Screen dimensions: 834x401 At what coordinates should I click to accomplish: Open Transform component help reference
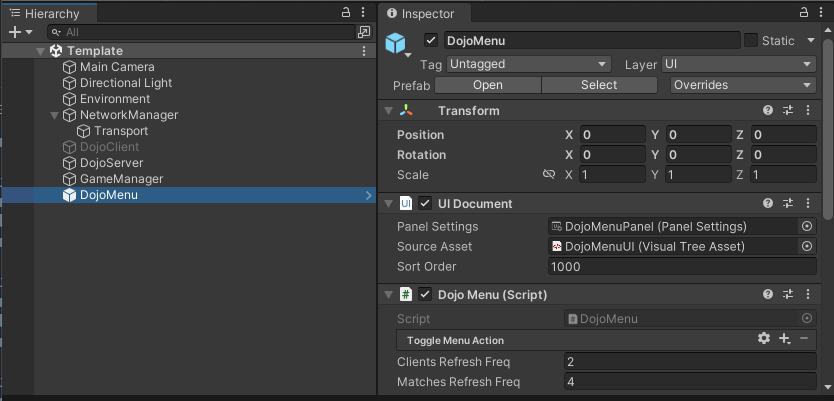click(768, 111)
